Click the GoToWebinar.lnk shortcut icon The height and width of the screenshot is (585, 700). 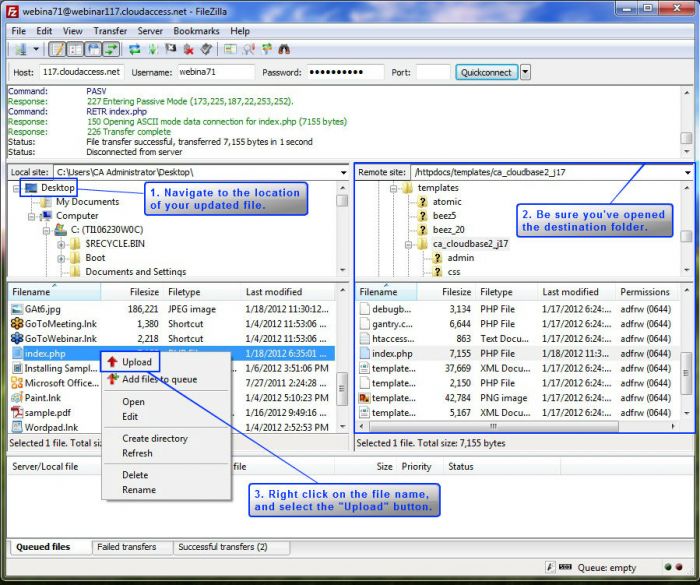click(x=17, y=338)
